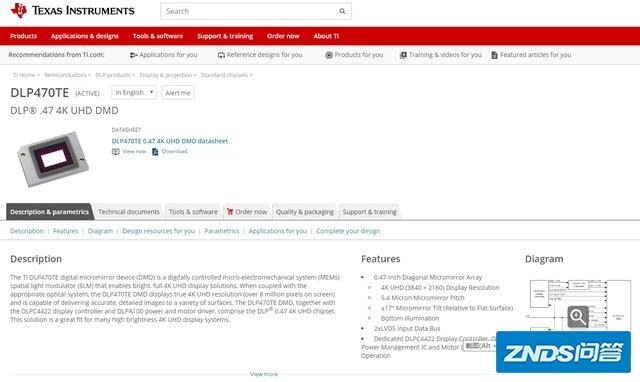The image size is (640, 382).
Task: Click the View now link
Action: 134,151
